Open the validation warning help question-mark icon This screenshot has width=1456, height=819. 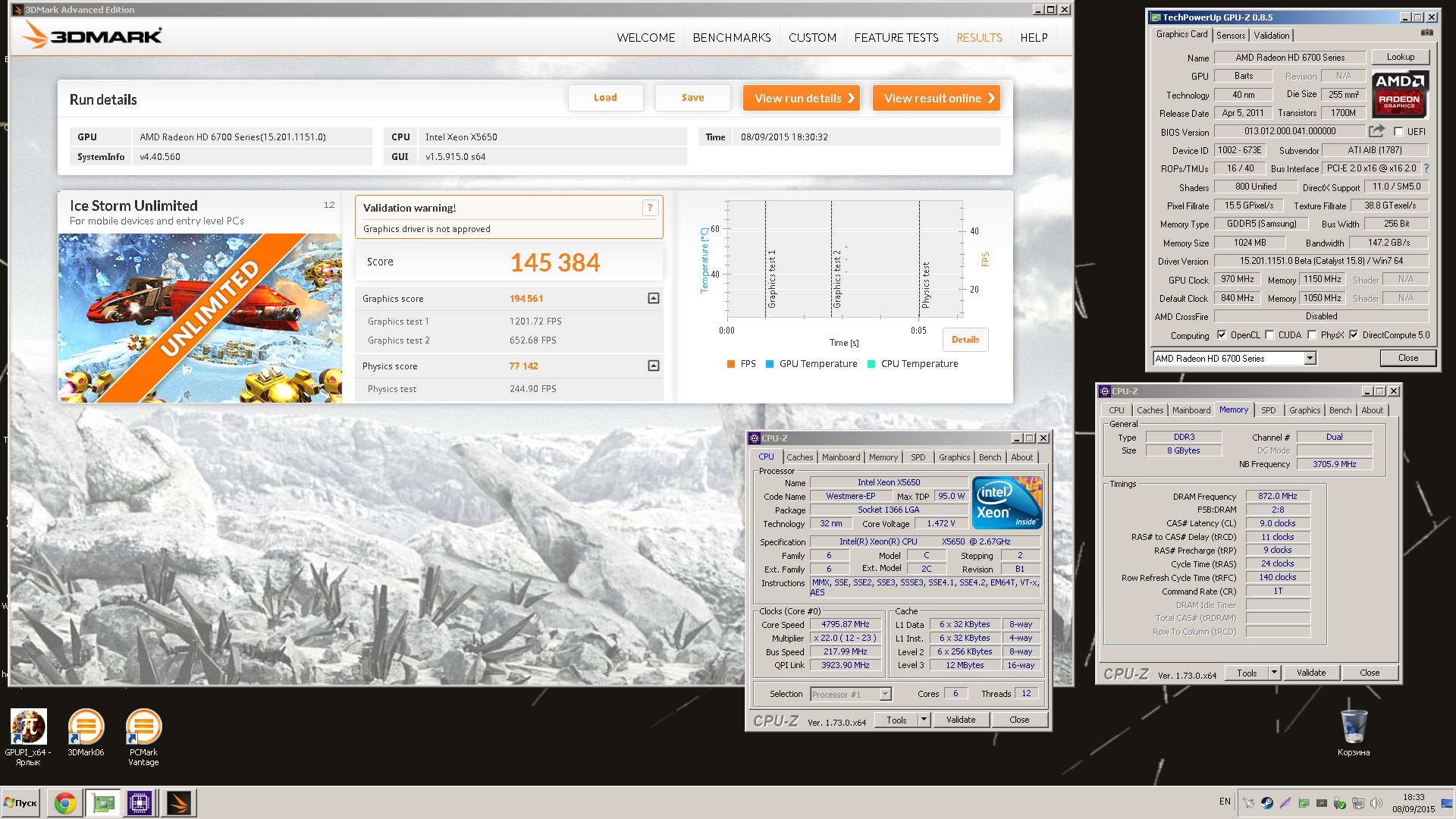point(650,208)
